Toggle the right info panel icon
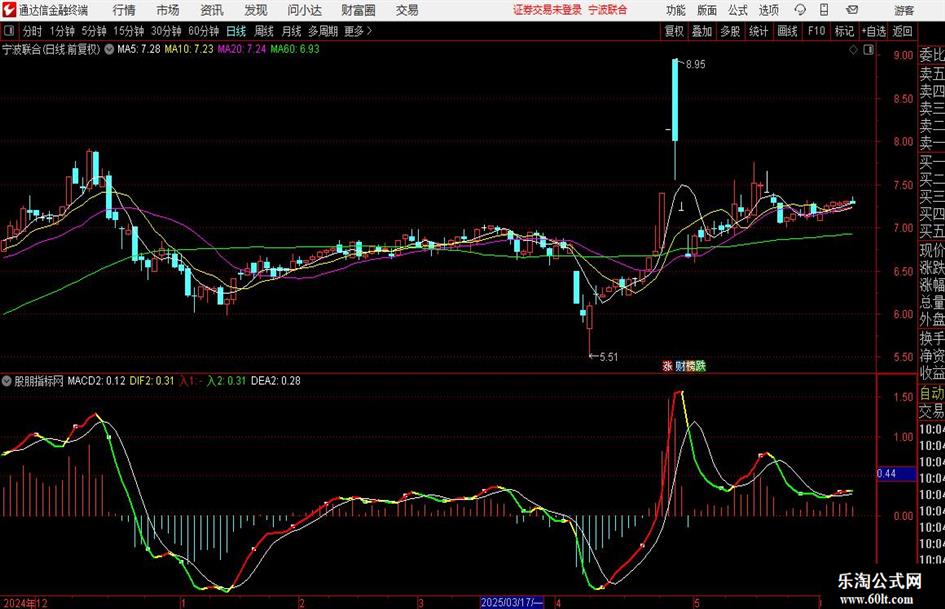945x609 pixels. coord(868,50)
